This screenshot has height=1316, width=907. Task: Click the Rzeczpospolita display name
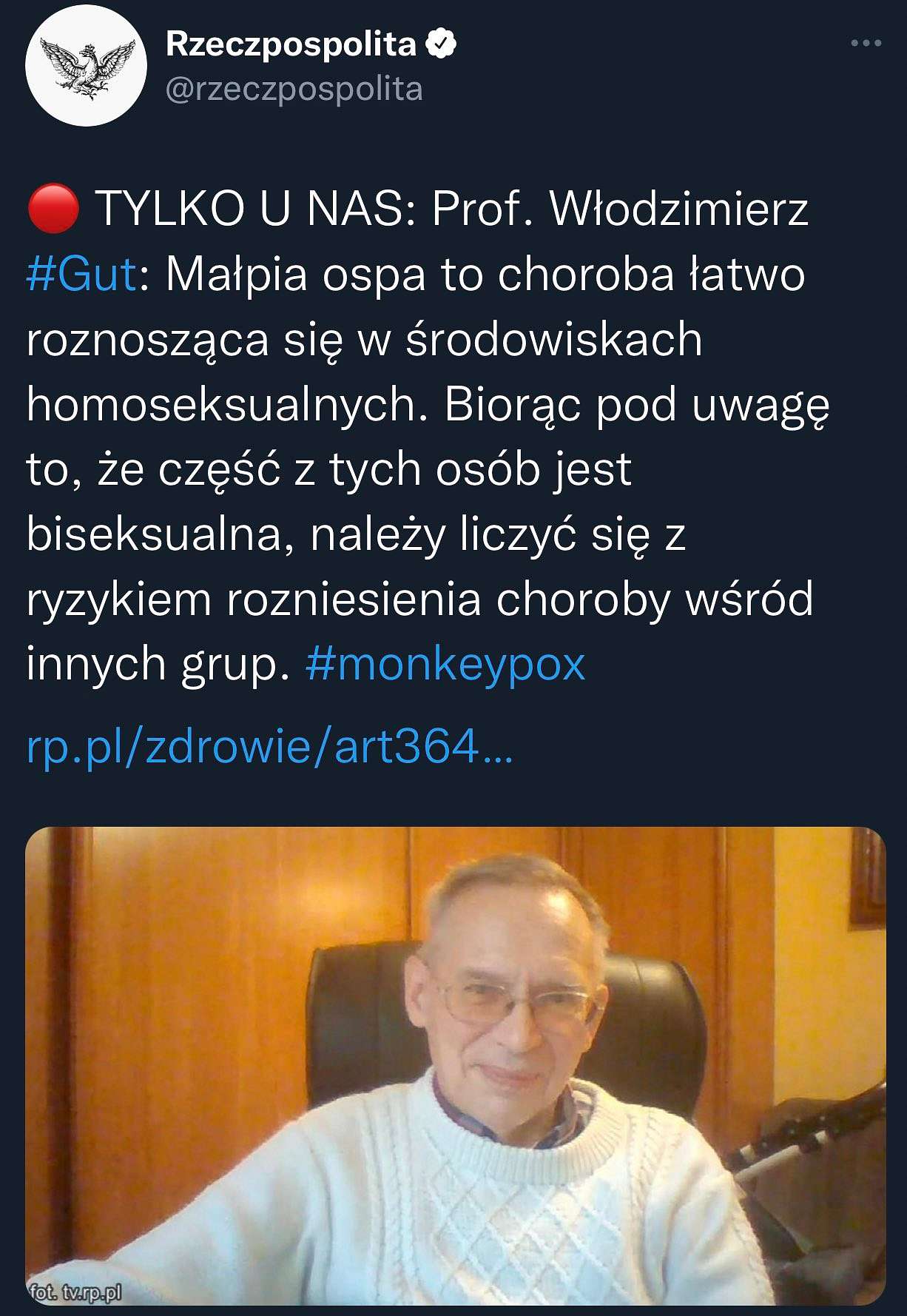pos(291,44)
